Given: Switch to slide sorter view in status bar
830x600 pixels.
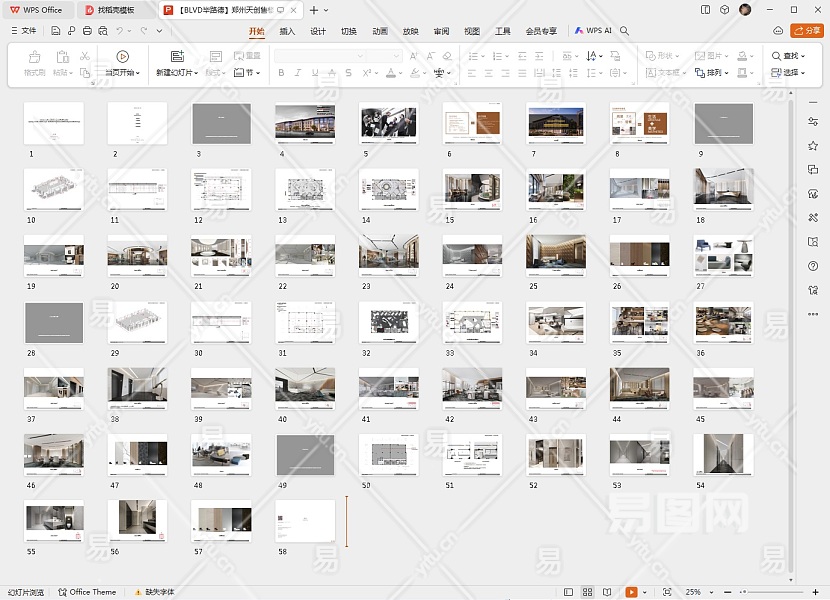Looking at the screenshot, I should click(x=588, y=592).
